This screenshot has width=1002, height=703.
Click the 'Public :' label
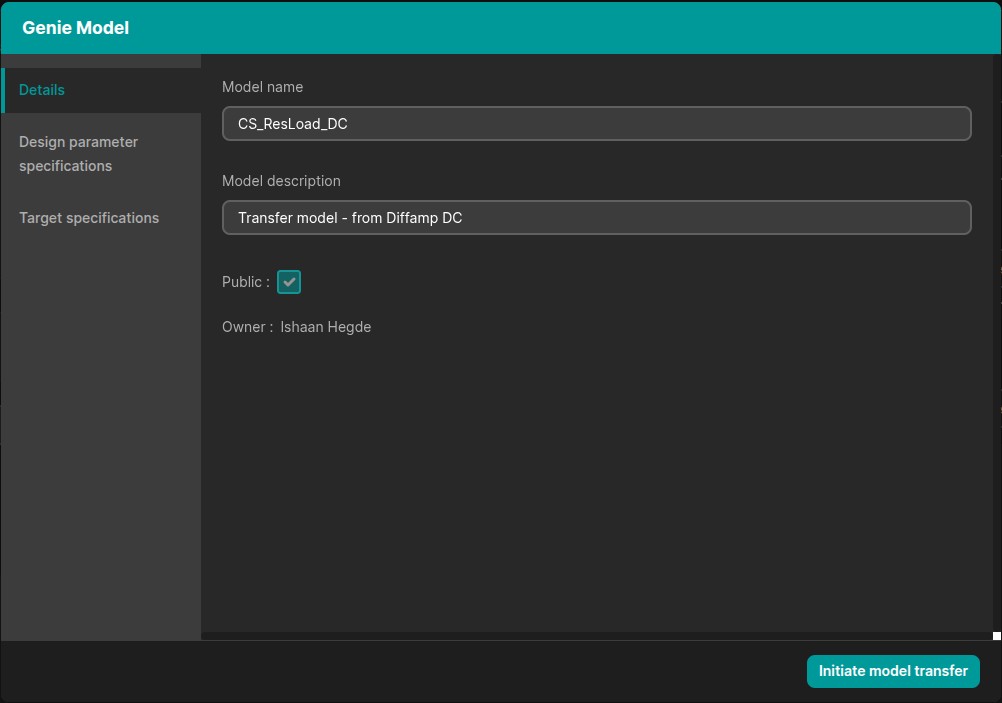pyautogui.click(x=245, y=282)
